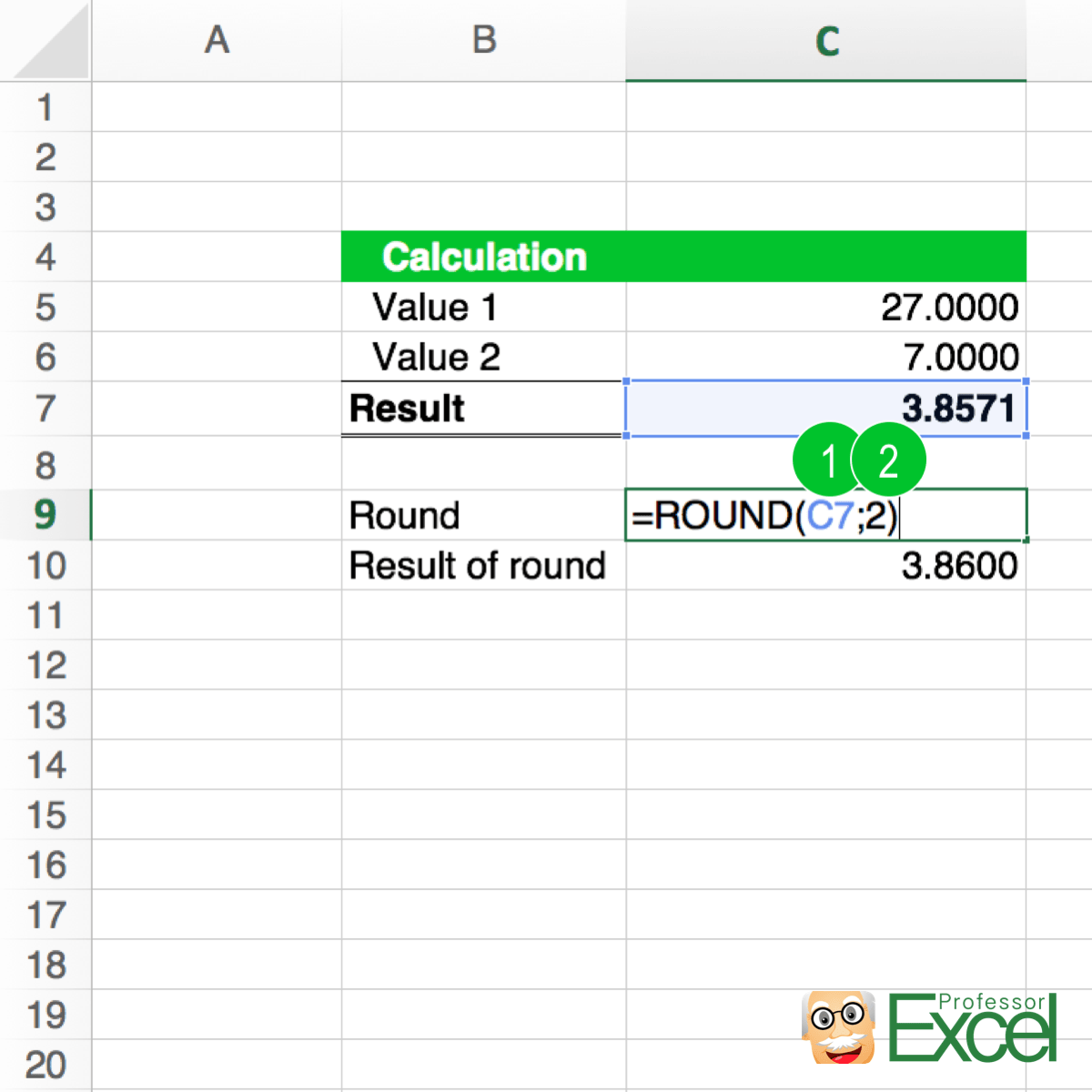The image size is (1092, 1092).
Task: Select the 'Value 1' label cell
Action: (x=484, y=307)
